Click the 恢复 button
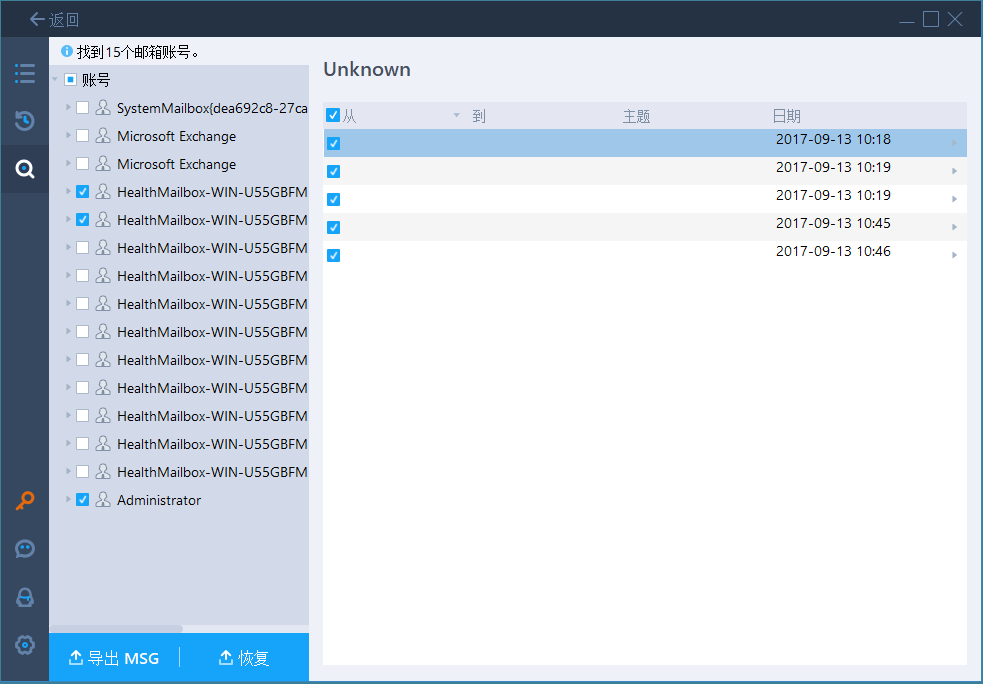This screenshot has width=983, height=684. pos(244,657)
